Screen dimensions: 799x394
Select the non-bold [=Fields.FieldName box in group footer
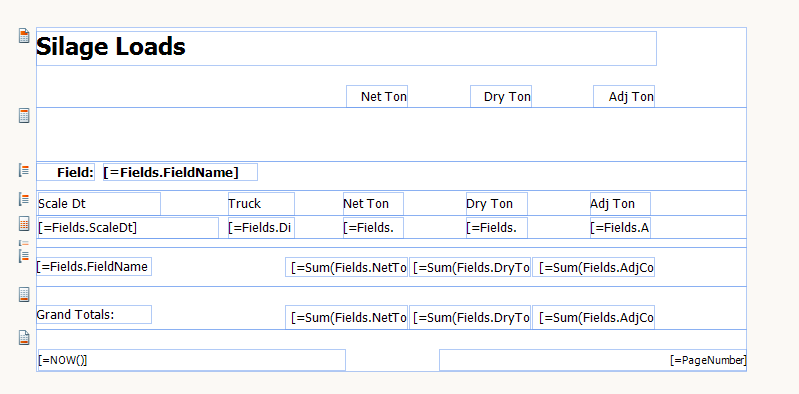94,267
